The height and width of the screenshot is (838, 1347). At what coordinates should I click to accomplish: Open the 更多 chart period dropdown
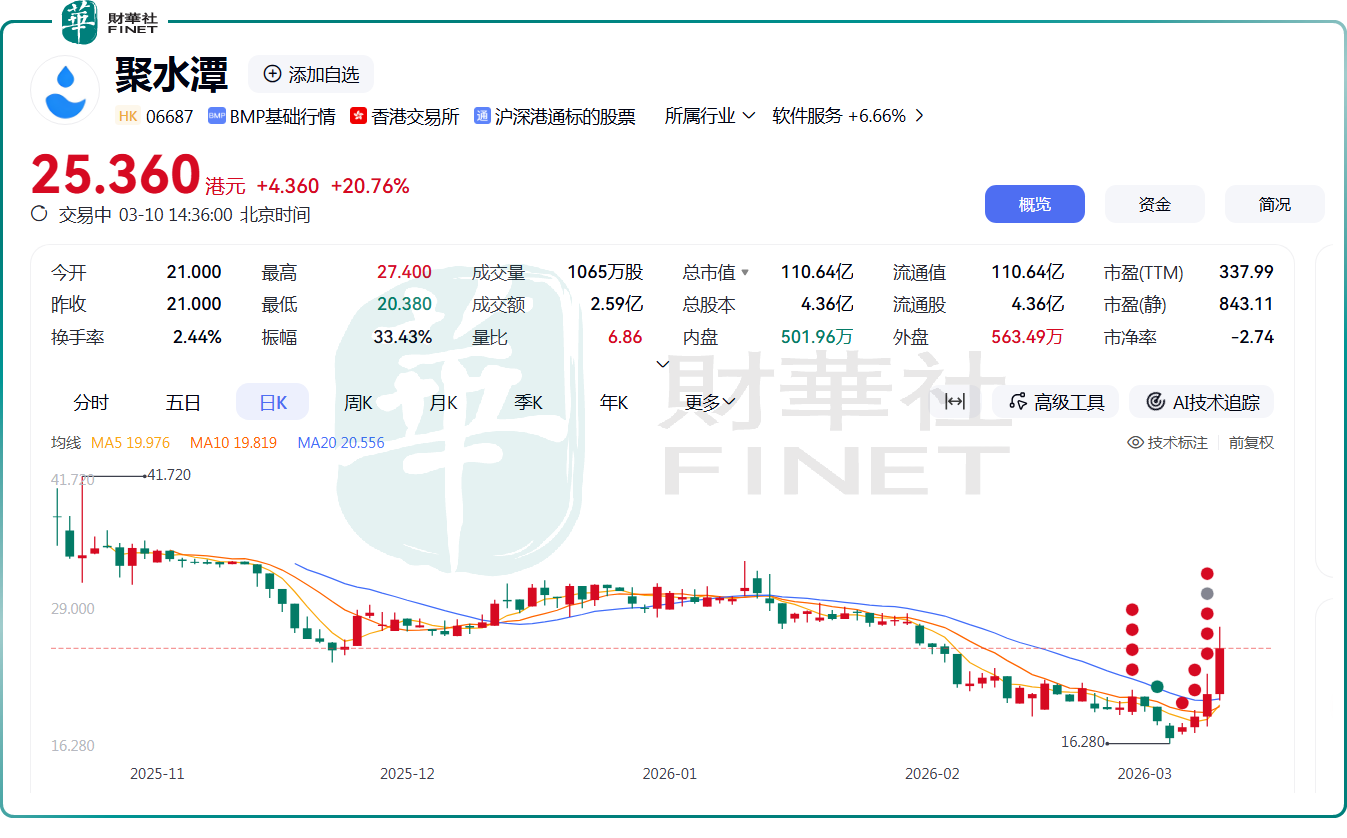click(710, 402)
